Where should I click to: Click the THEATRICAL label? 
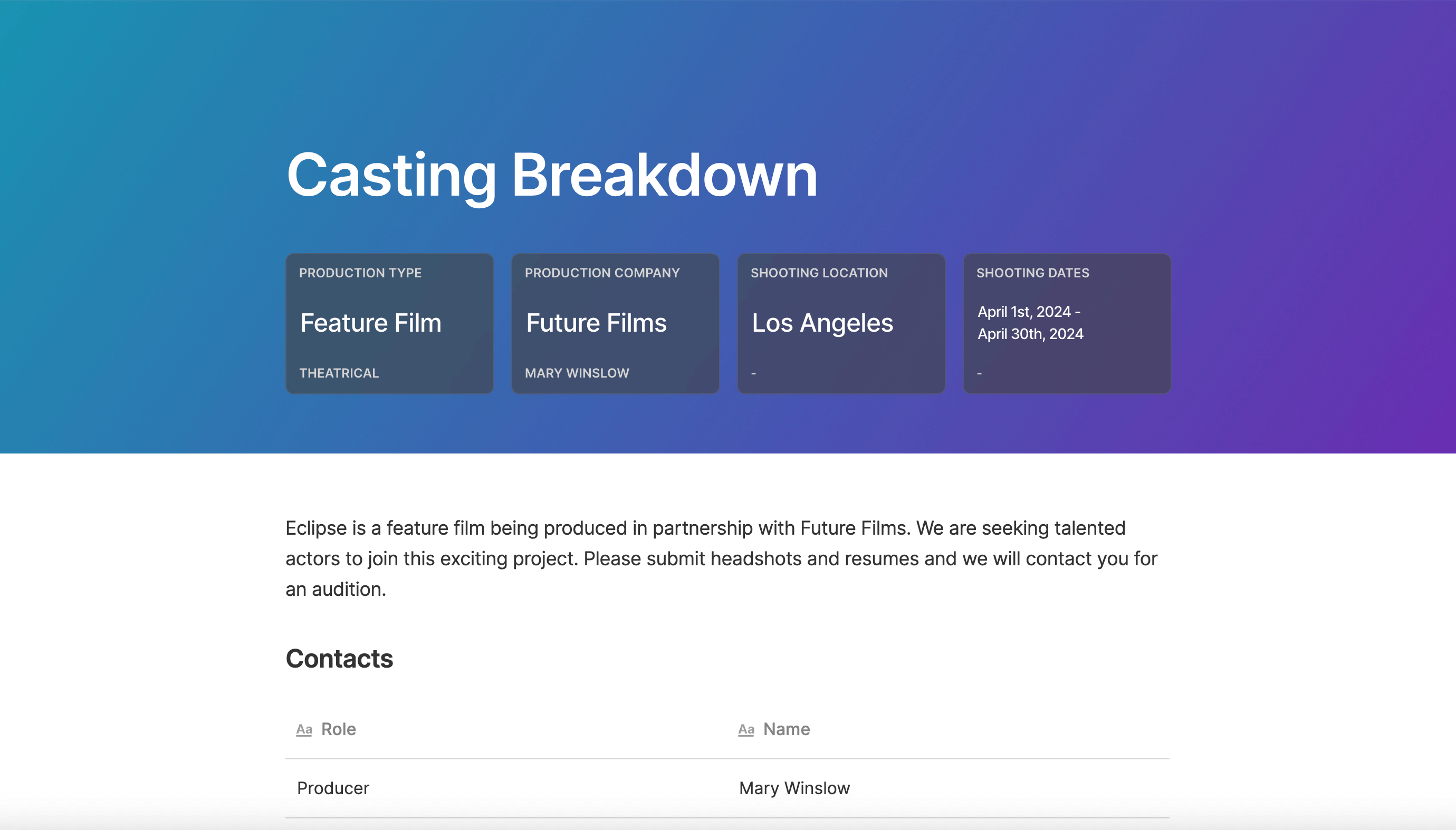point(339,373)
